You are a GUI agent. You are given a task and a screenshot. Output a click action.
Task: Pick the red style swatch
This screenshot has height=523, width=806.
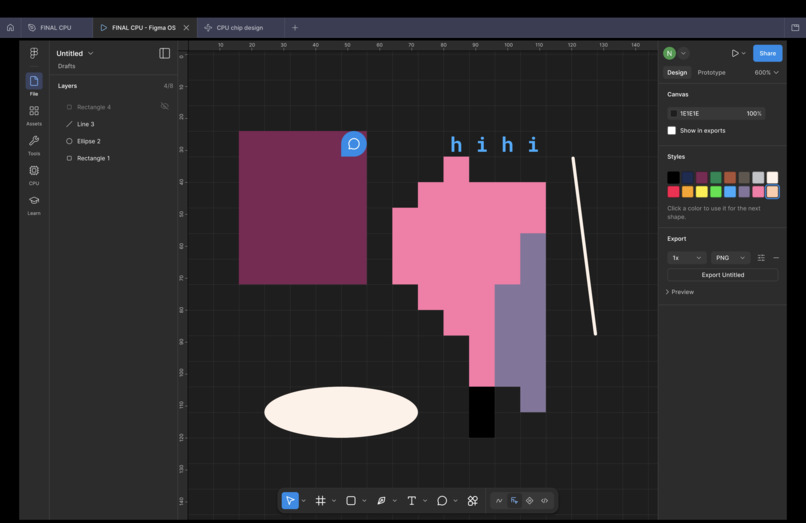(x=673, y=192)
